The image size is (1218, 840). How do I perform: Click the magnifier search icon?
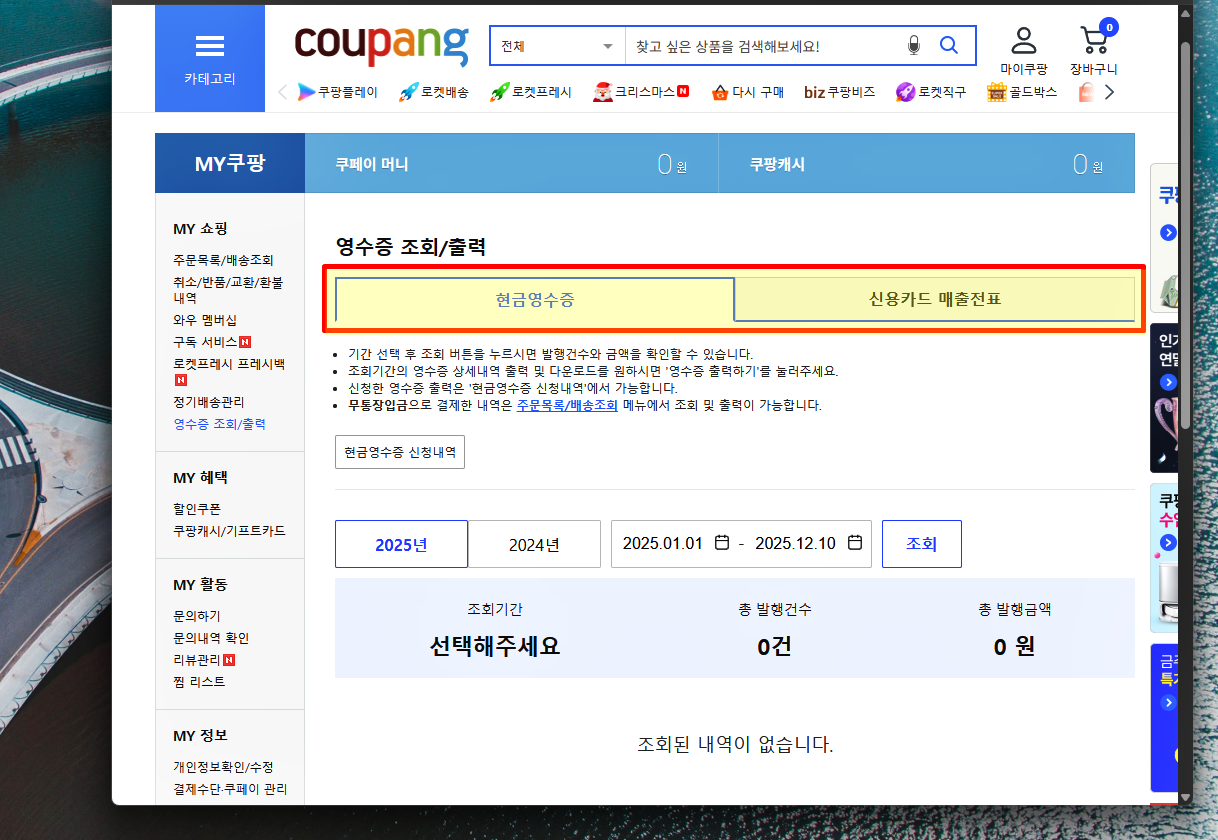click(x=949, y=46)
